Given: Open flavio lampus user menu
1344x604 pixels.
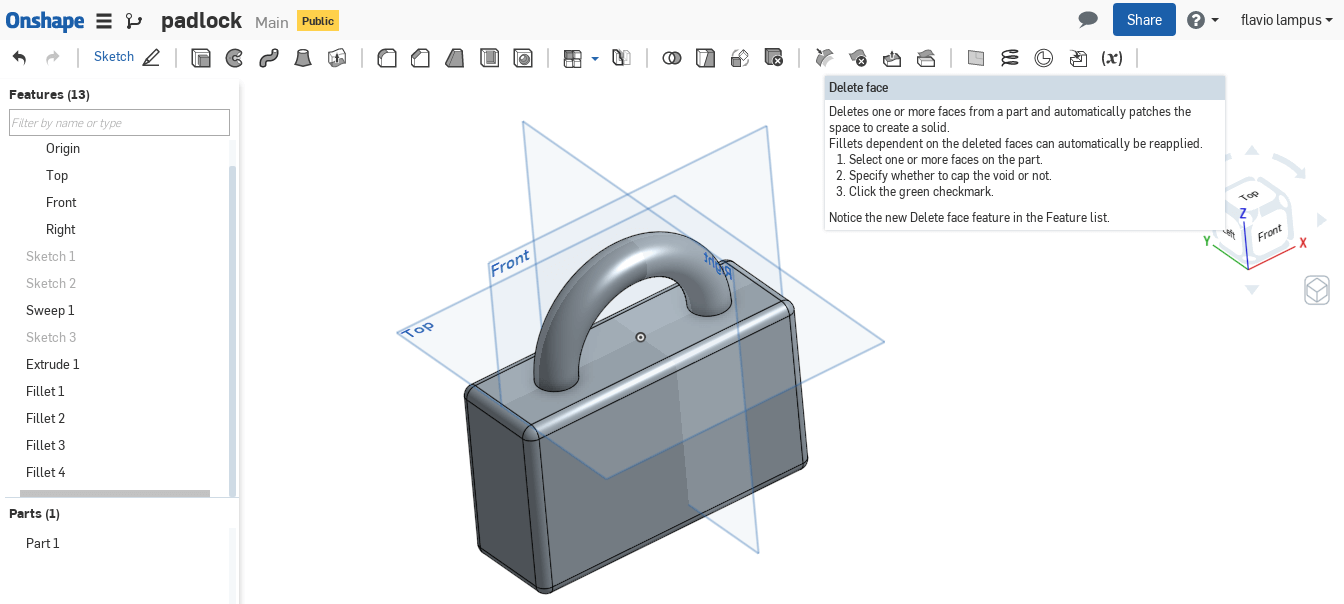Looking at the screenshot, I should [x=1287, y=20].
